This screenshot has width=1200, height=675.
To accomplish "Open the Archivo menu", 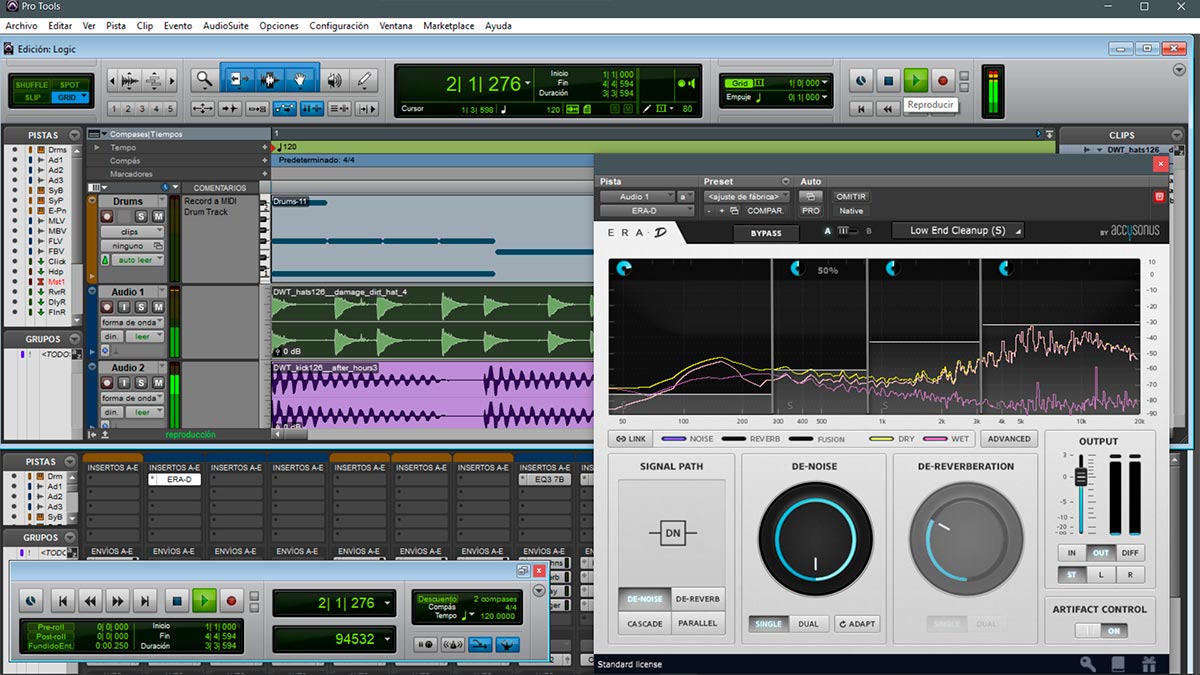I will [x=21, y=26].
